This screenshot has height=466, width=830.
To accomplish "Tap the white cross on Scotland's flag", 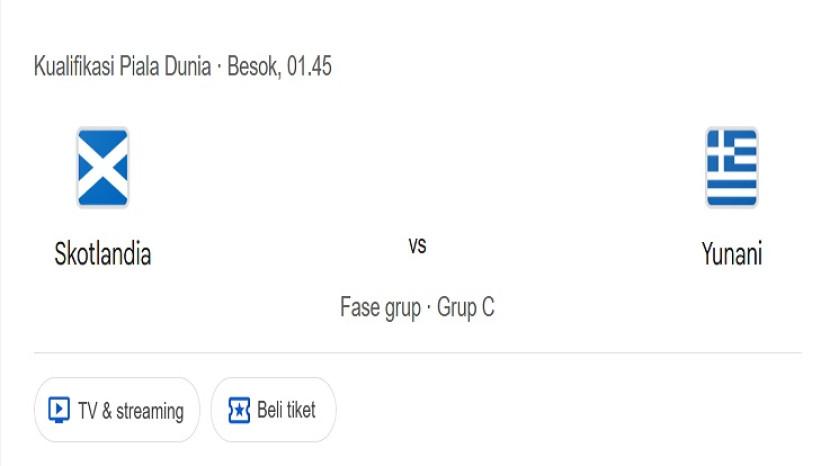I will (x=103, y=168).
